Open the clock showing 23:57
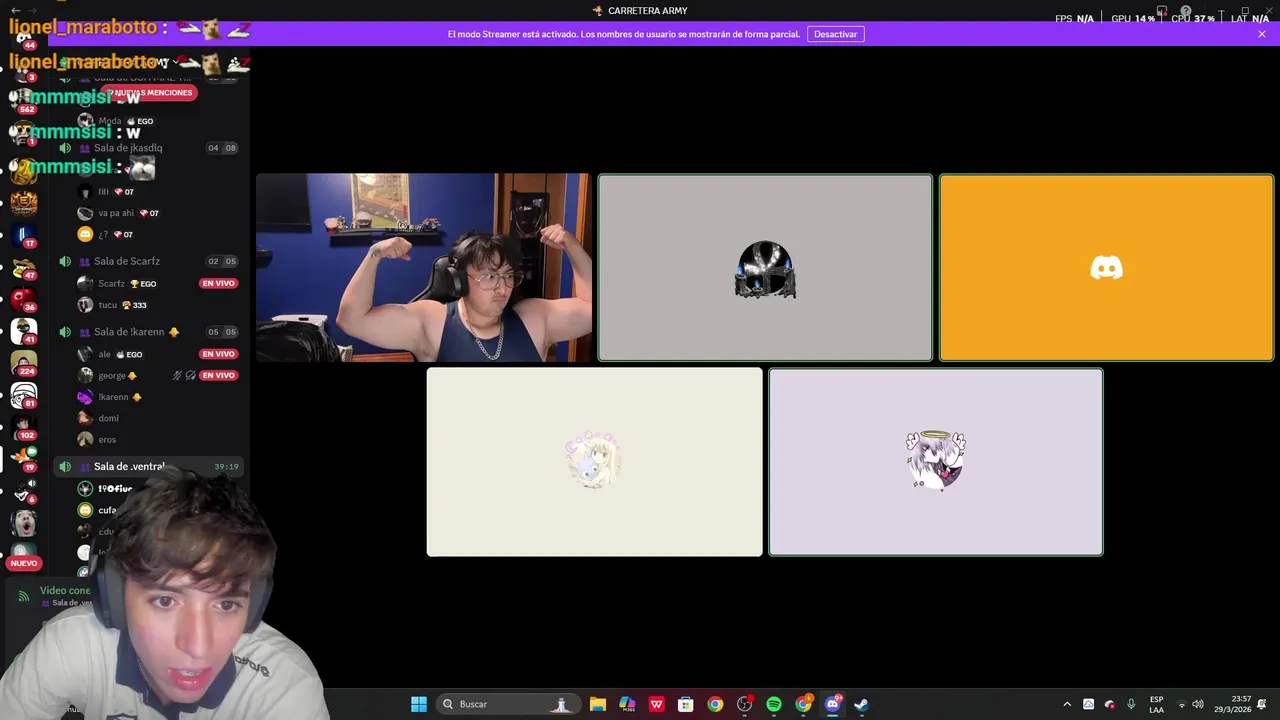 (1233, 704)
